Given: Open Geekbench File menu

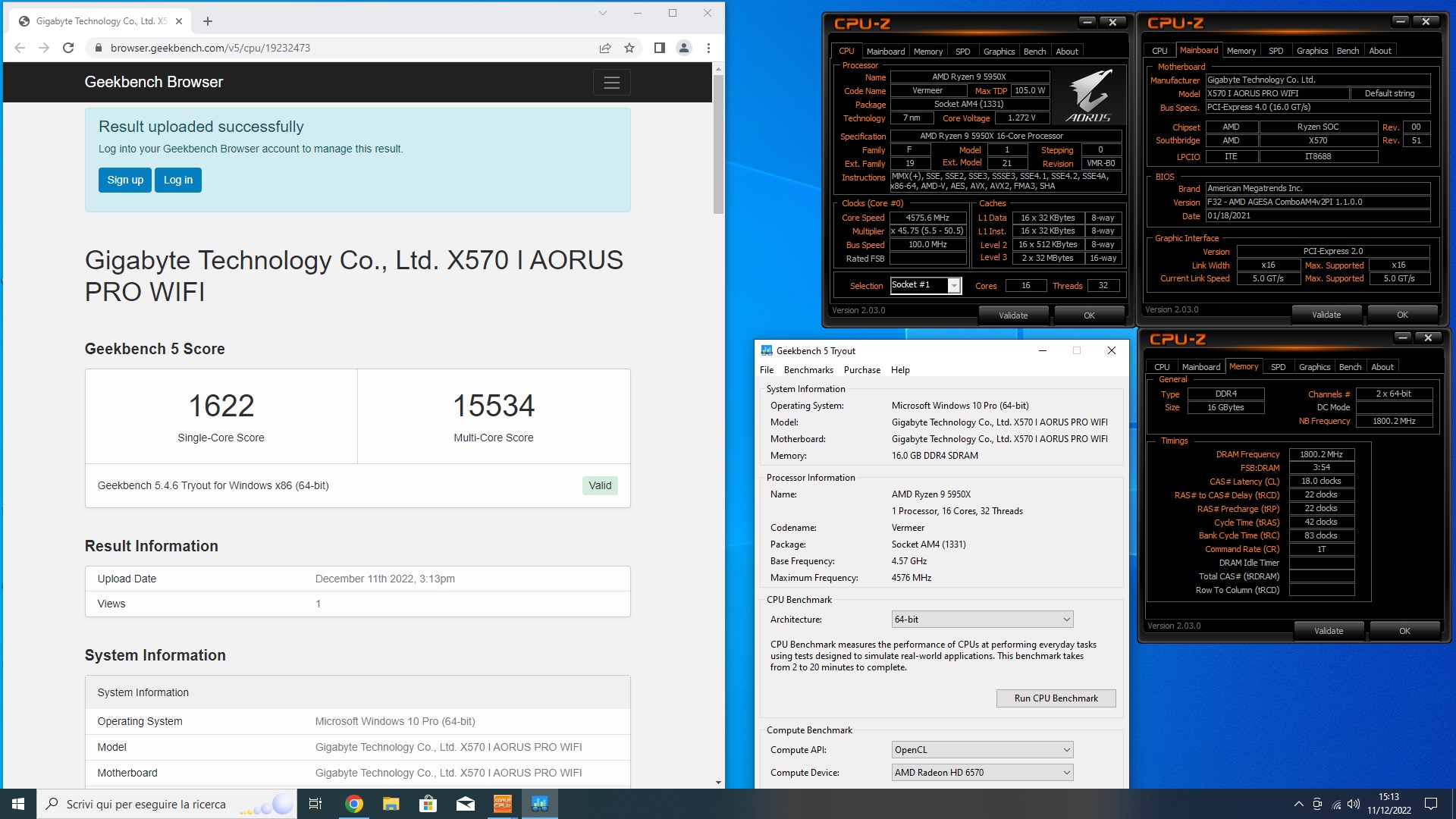Looking at the screenshot, I should pos(767,370).
